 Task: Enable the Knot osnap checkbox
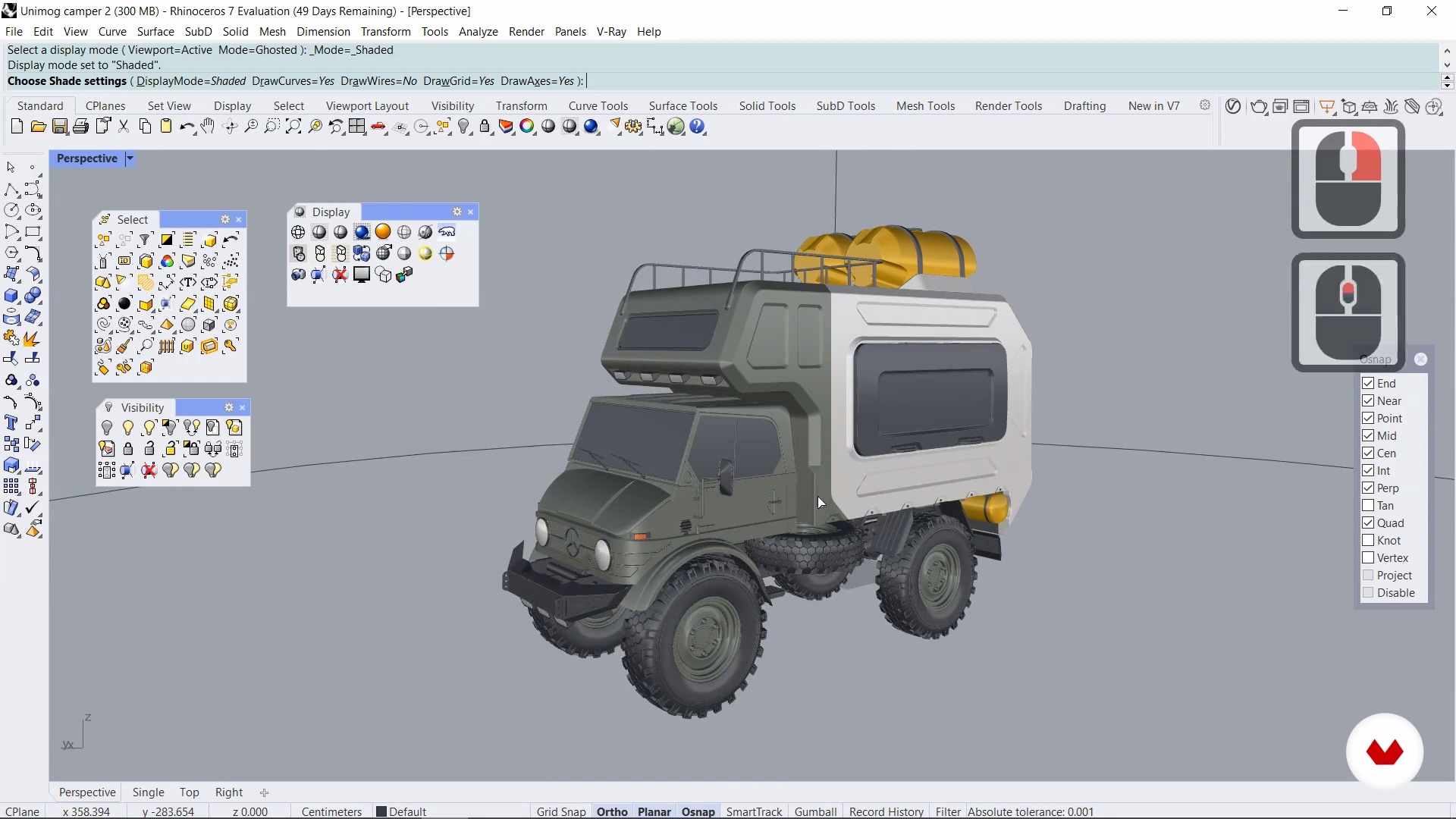point(1368,540)
